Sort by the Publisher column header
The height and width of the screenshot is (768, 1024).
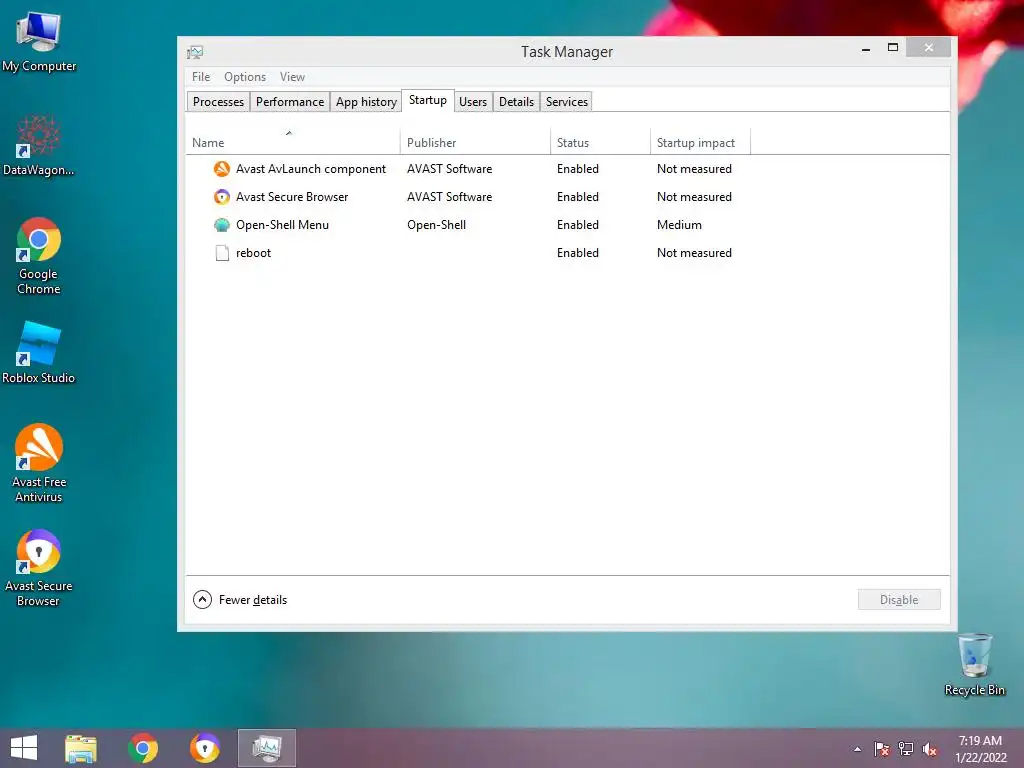coord(475,142)
